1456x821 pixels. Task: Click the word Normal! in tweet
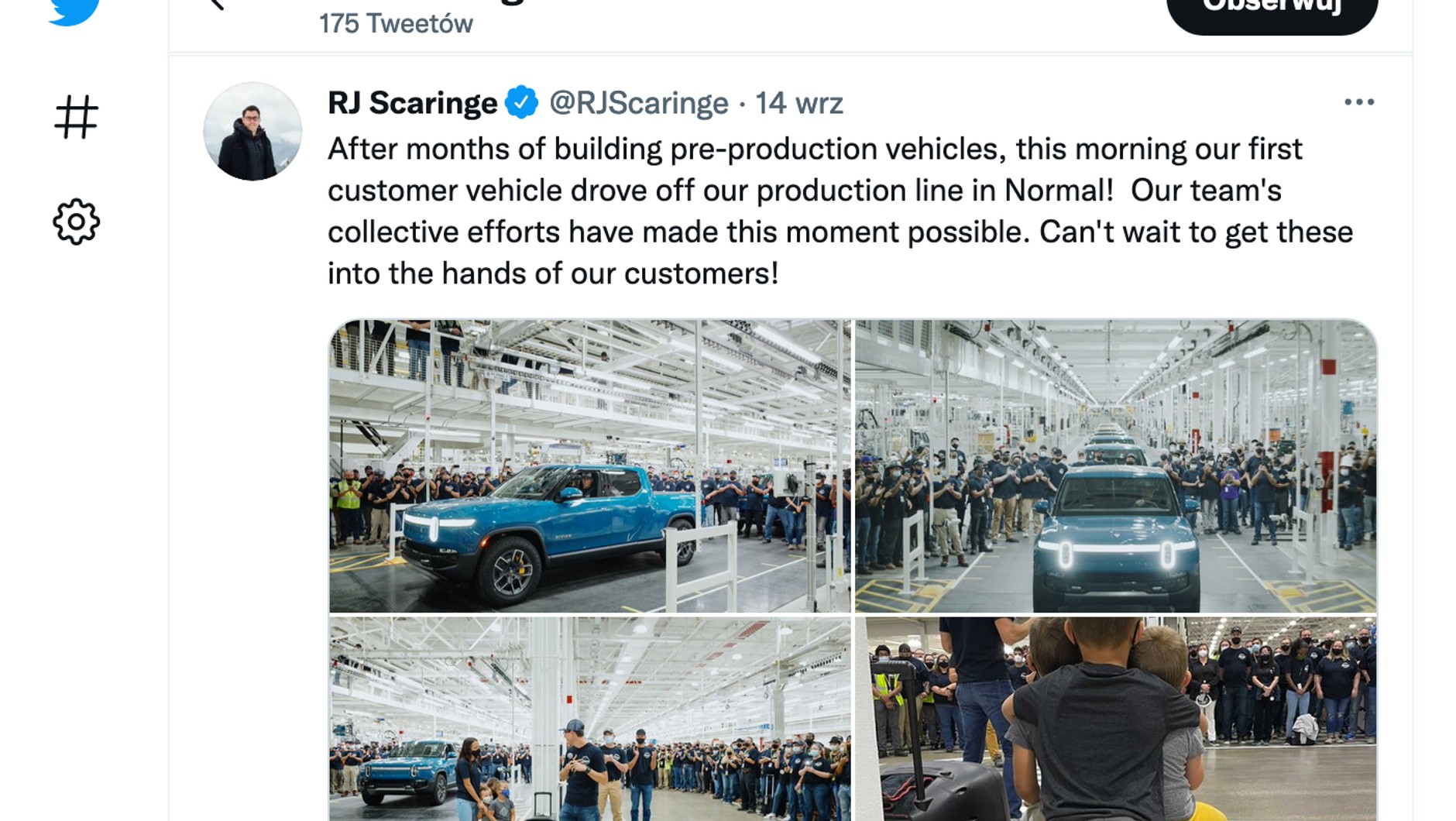click(1059, 191)
